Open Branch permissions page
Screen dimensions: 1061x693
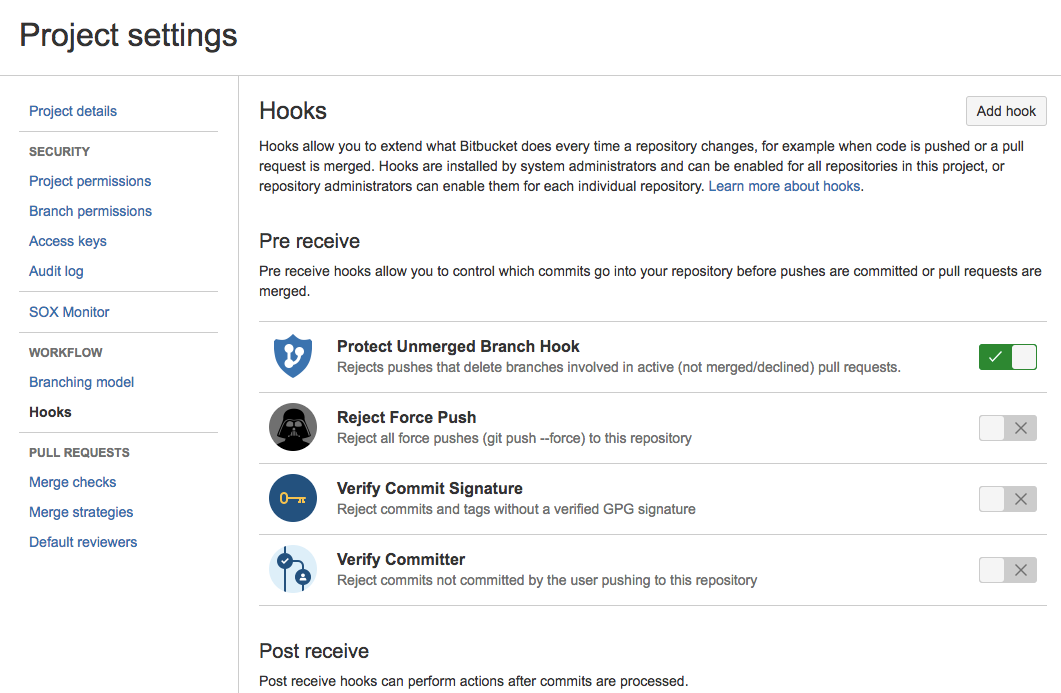[x=91, y=211]
